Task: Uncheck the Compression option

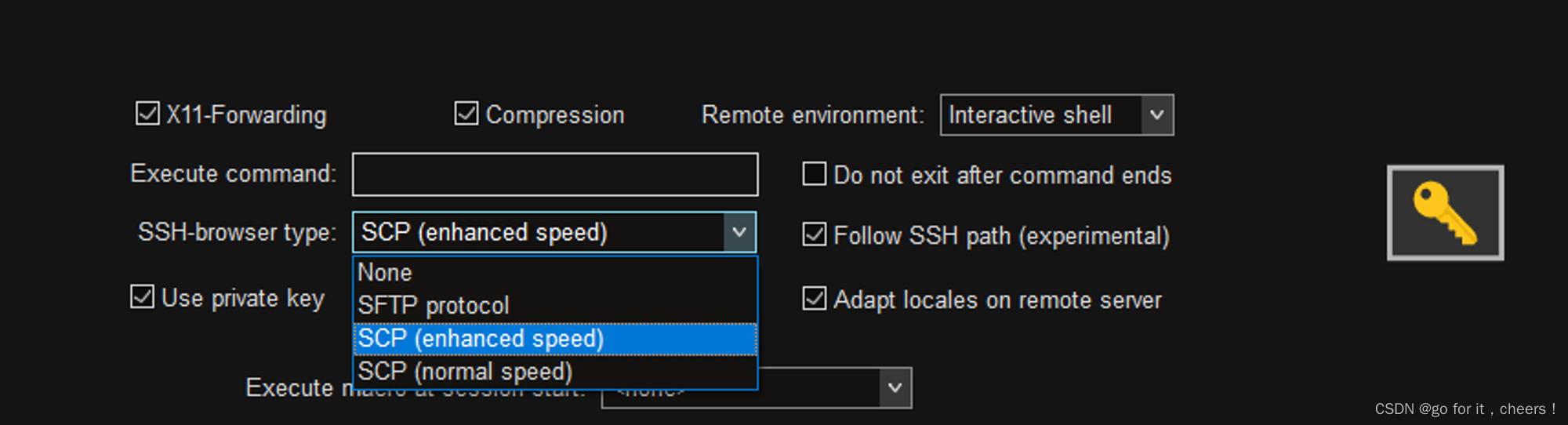Action: click(466, 114)
